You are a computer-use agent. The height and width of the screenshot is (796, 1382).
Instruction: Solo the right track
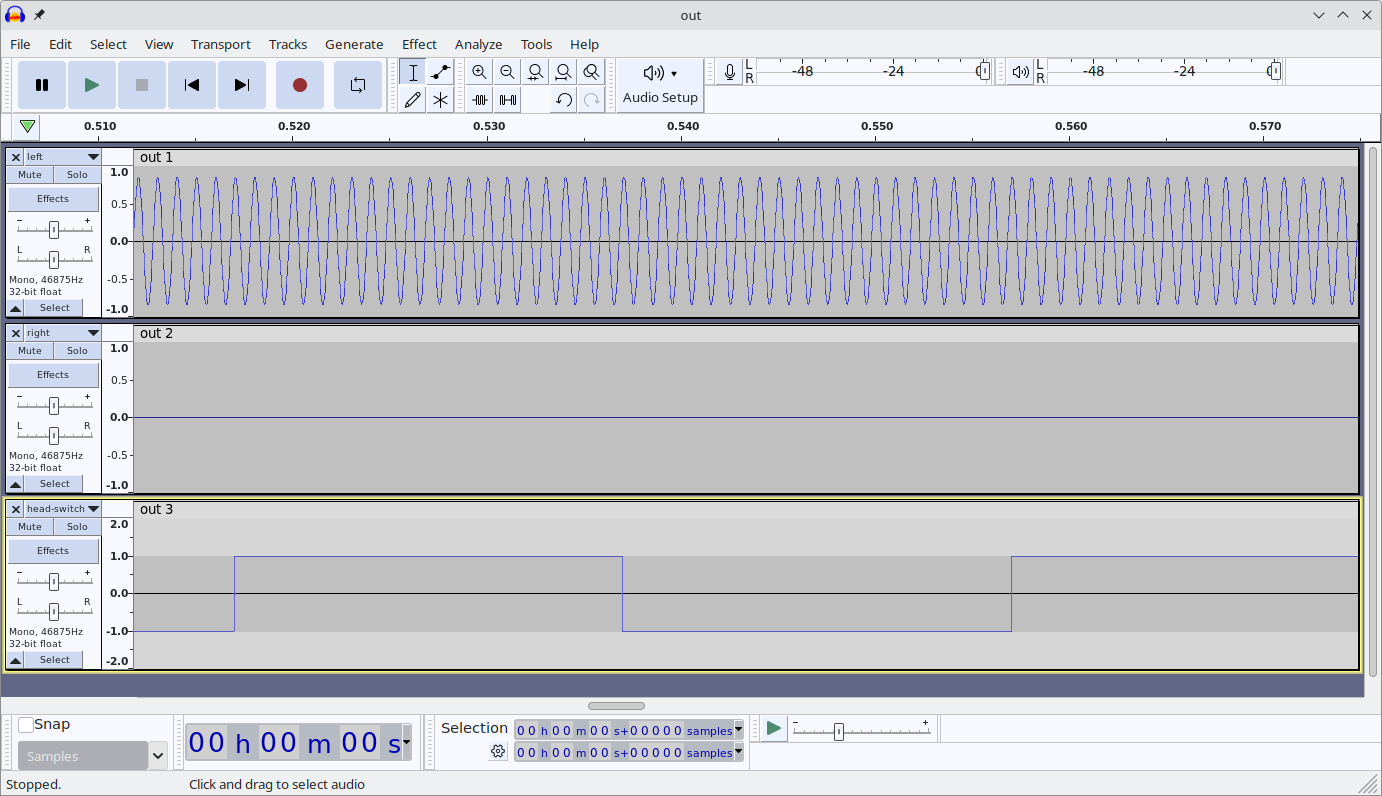(77, 351)
